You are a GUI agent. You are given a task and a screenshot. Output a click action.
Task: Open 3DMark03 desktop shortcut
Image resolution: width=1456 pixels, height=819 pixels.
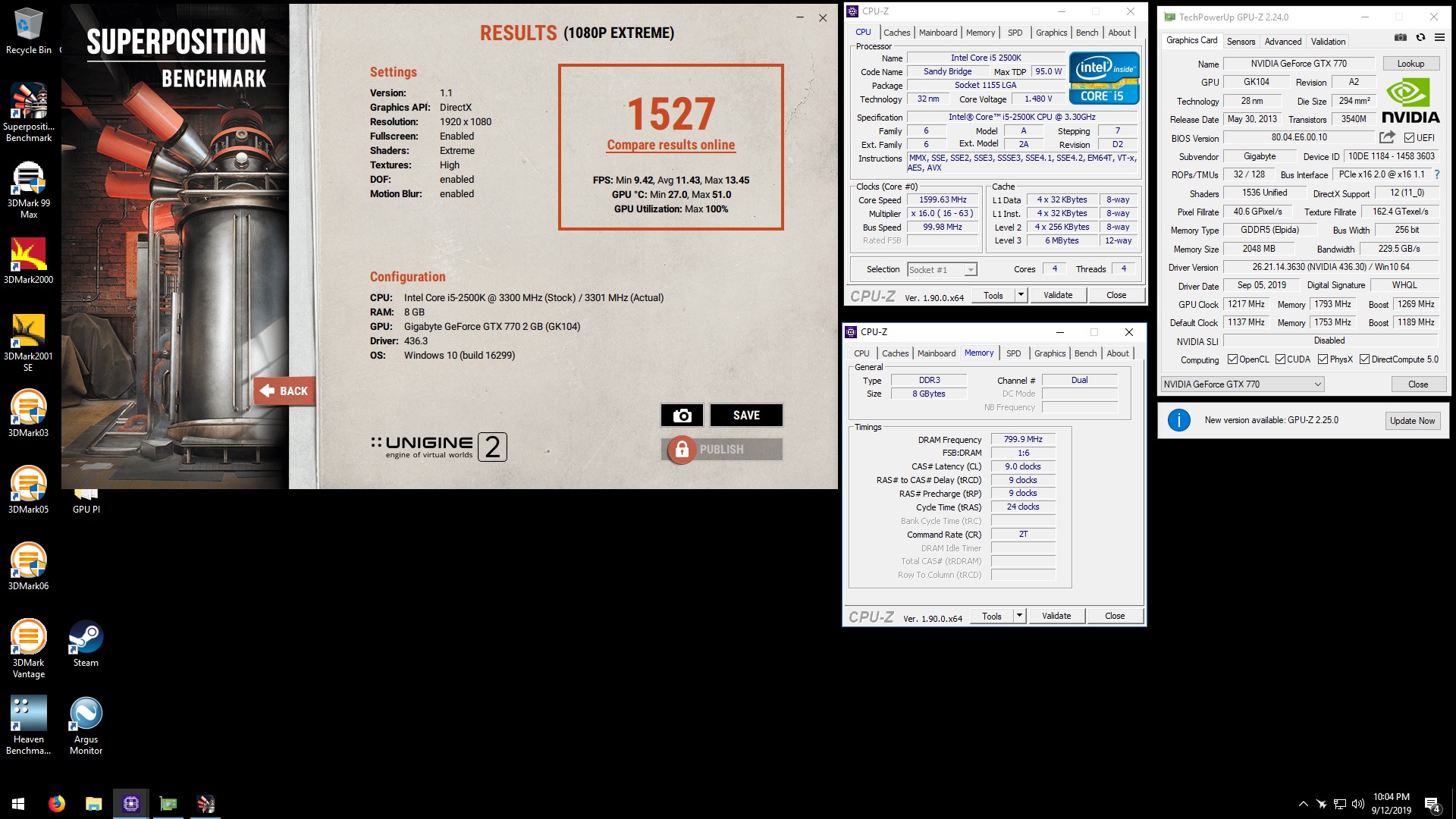click(x=29, y=414)
